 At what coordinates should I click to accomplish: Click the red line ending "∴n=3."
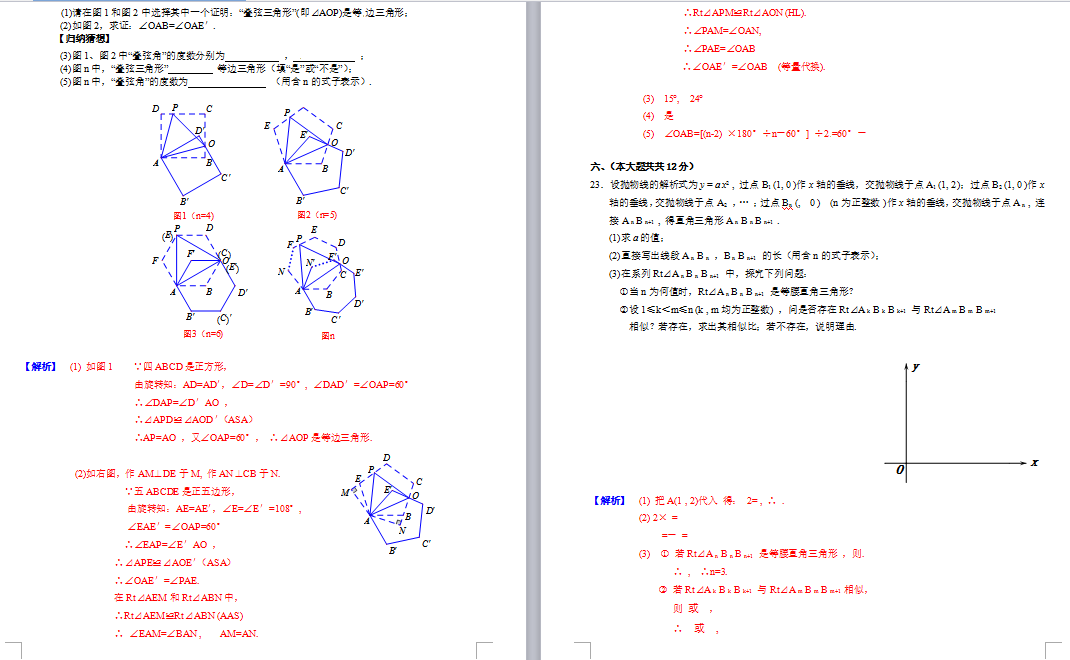701,572
